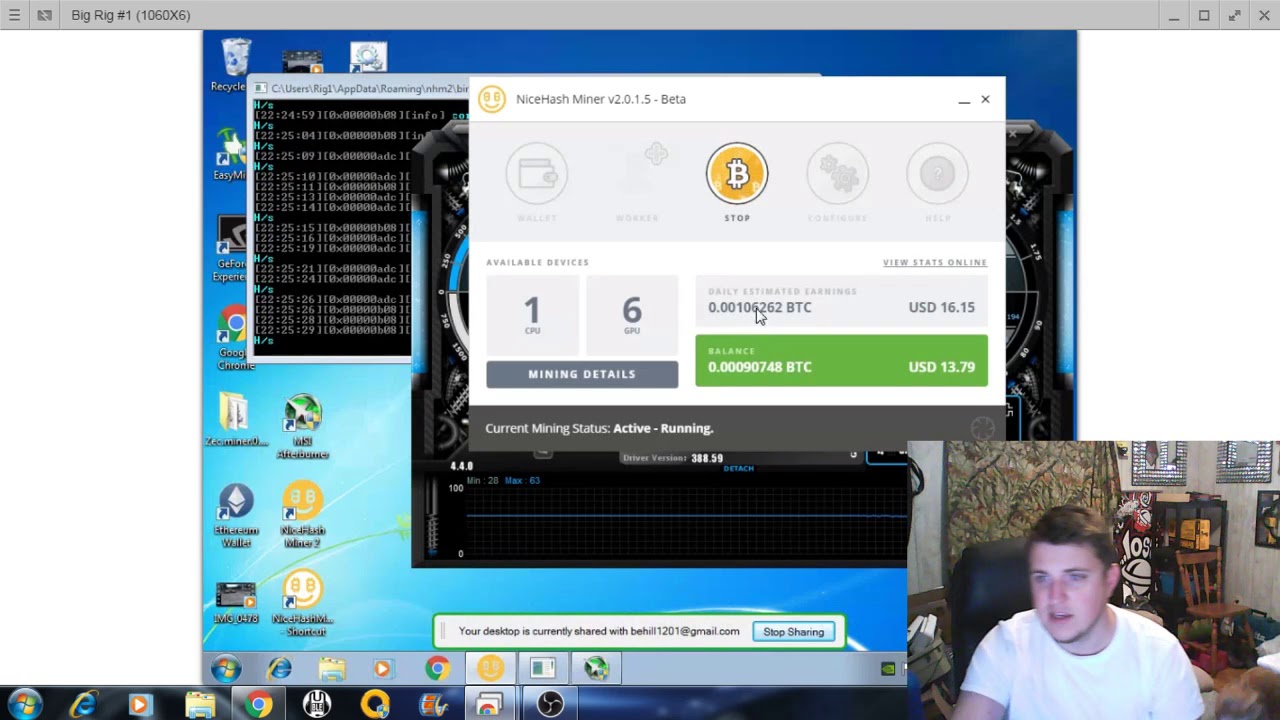Open Internet Explorer on the local taskbar
Screen dimensions: 1280x720
pyautogui.click(x=83, y=705)
